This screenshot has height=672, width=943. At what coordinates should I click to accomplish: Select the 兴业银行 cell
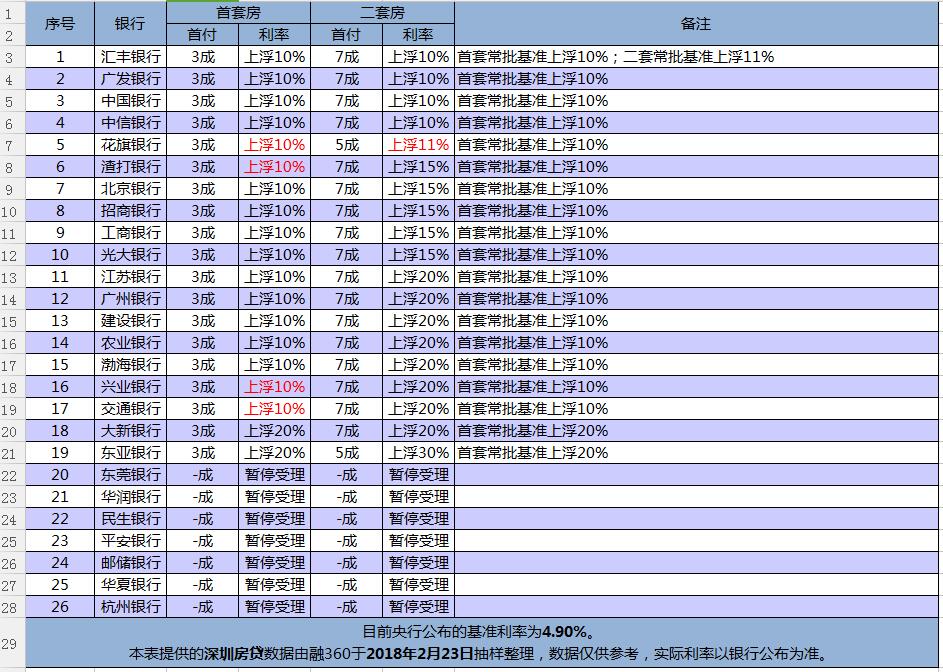130,386
